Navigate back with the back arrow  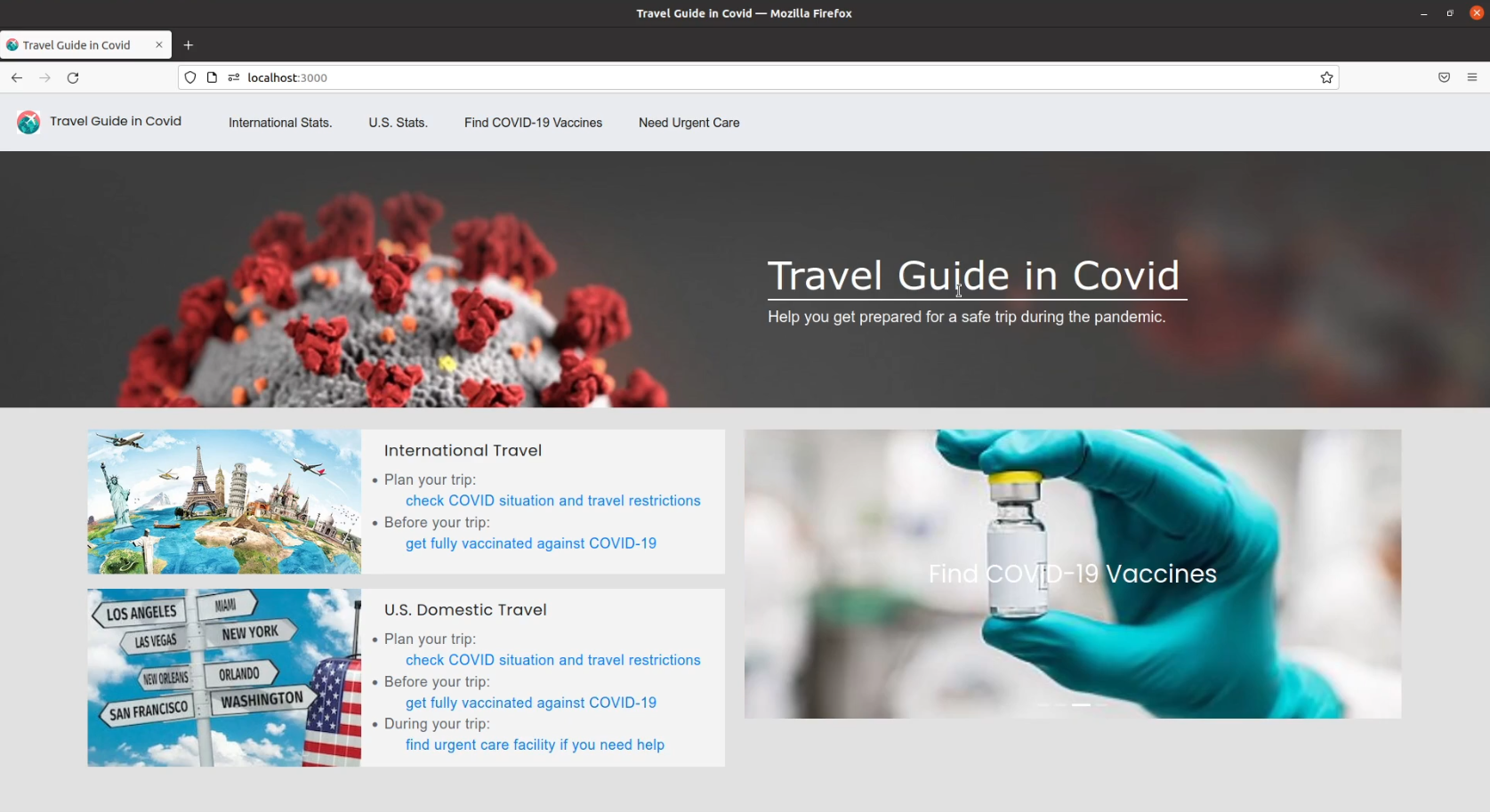click(16, 77)
